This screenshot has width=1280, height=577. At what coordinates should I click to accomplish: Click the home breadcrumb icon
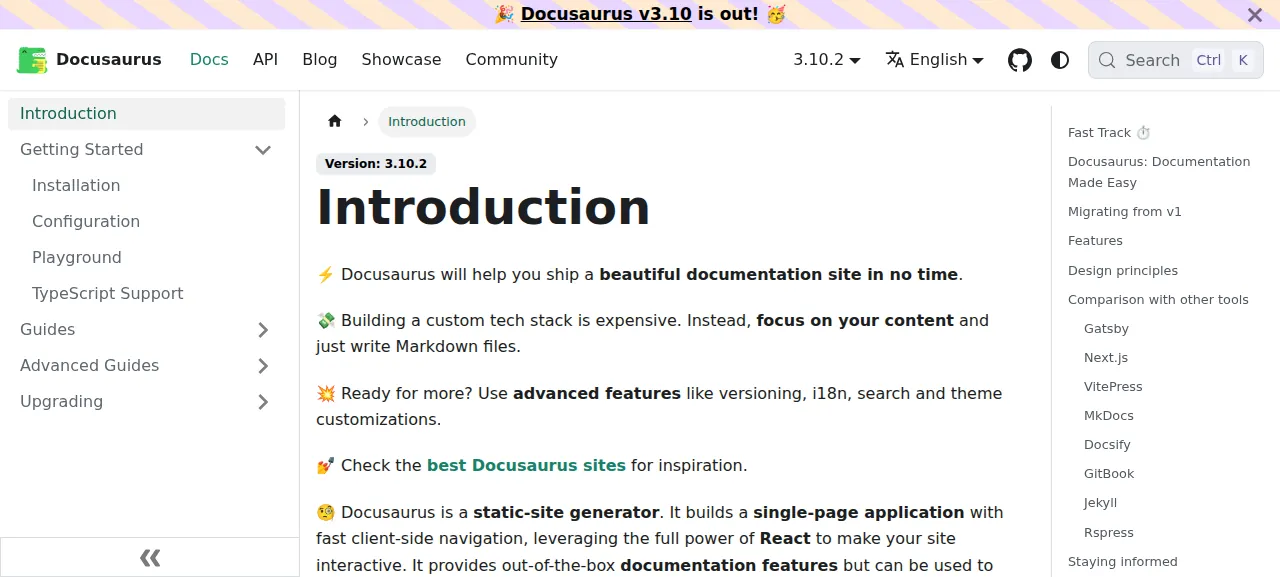click(x=335, y=121)
